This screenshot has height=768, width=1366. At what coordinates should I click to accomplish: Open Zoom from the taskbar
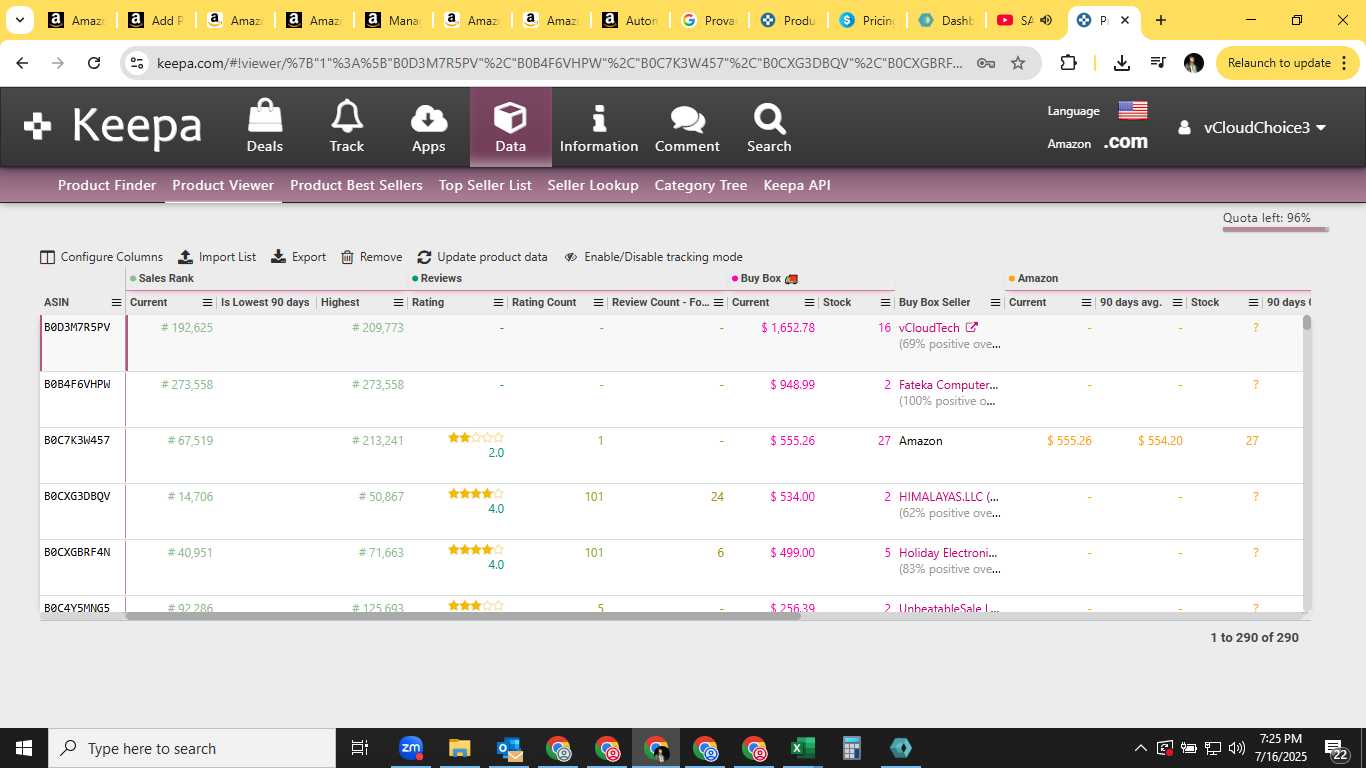[411, 748]
